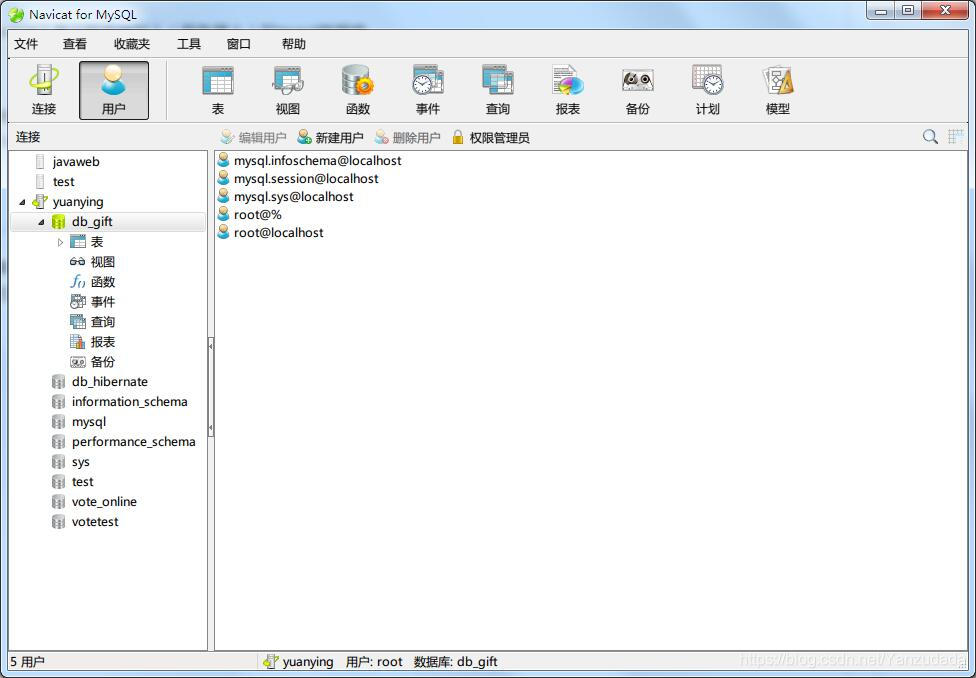
Task: Open the 工具 menu
Action: [x=189, y=44]
